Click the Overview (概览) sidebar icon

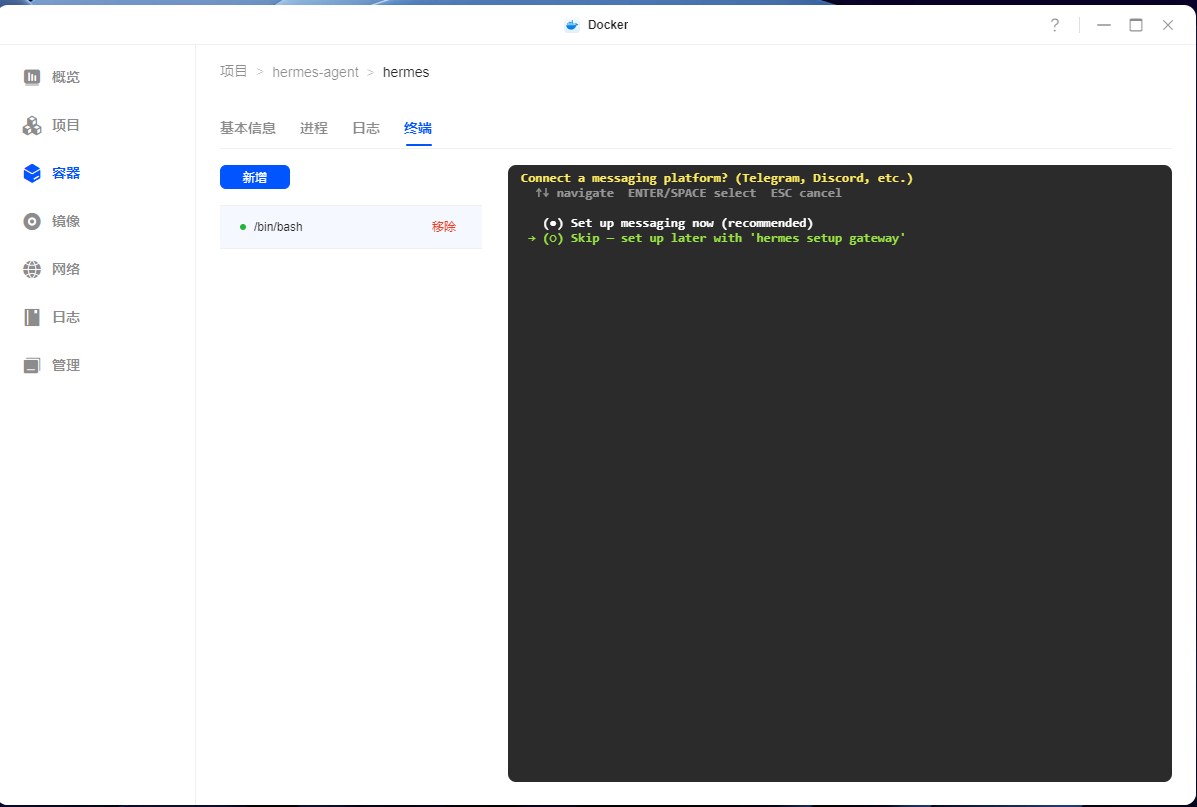pyautogui.click(x=32, y=77)
